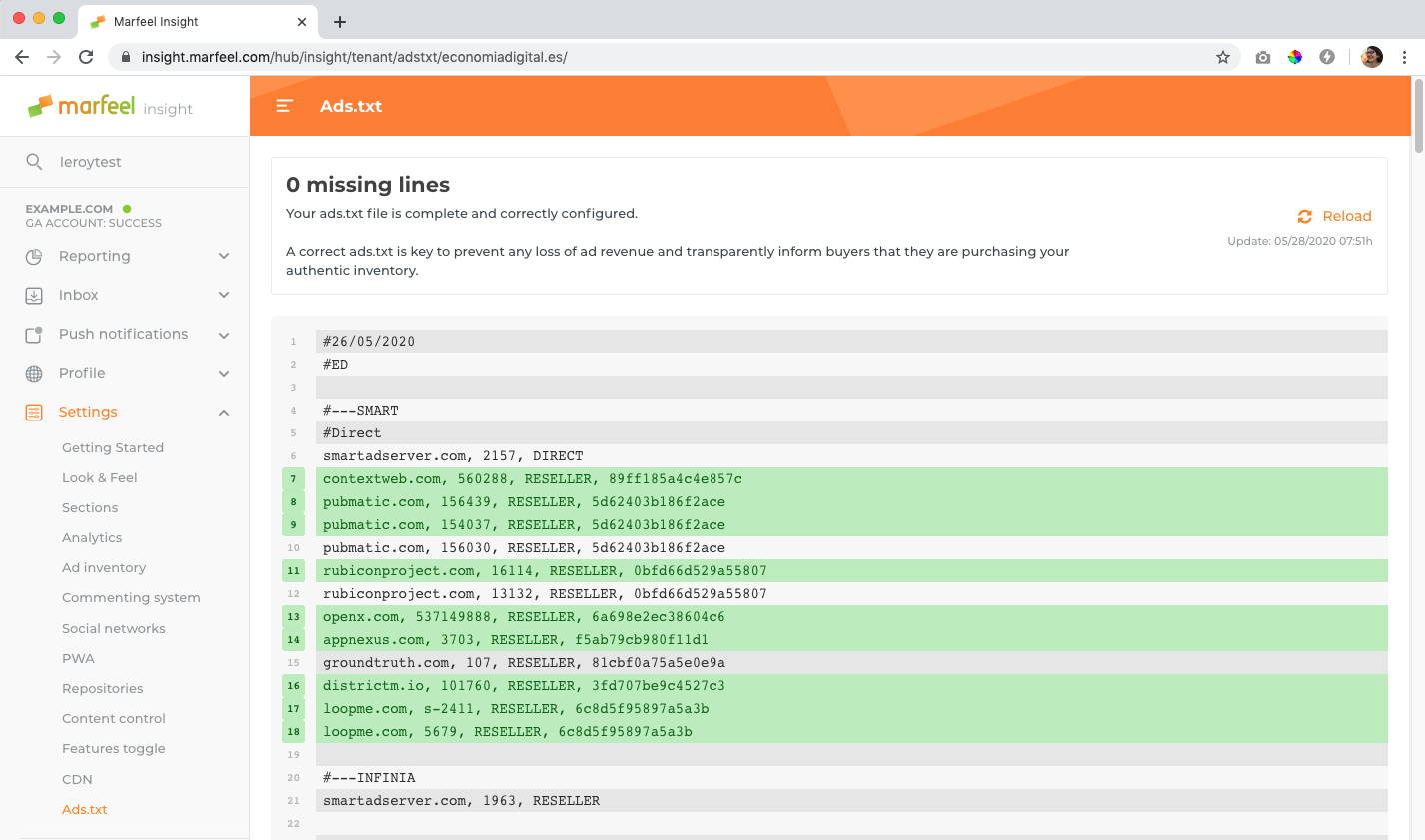The height and width of the screenshot is (840, 1425).
Task: Click the Reporting menu label
Action: (95, 256)
